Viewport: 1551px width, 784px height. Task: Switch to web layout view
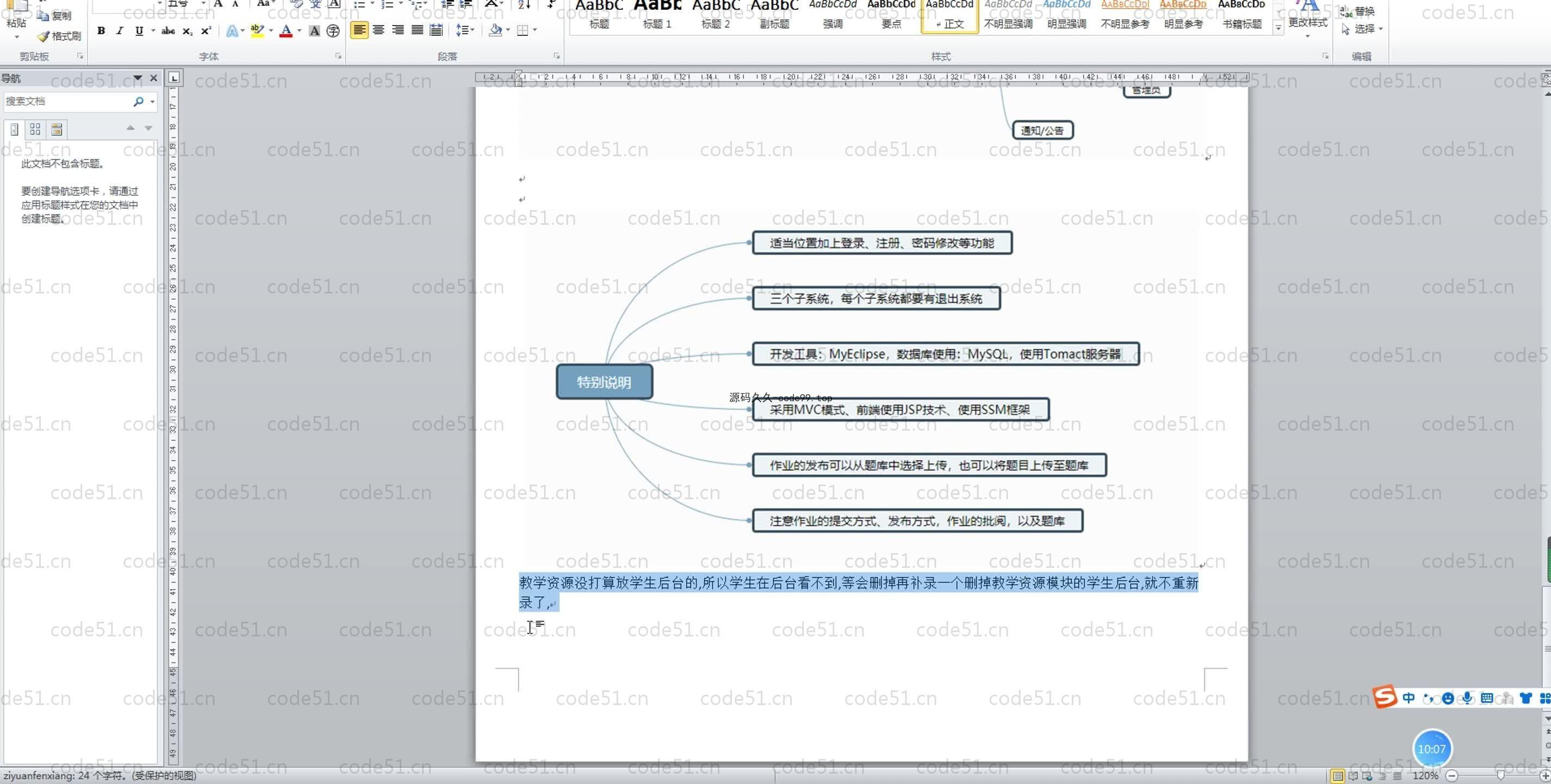1367,776
